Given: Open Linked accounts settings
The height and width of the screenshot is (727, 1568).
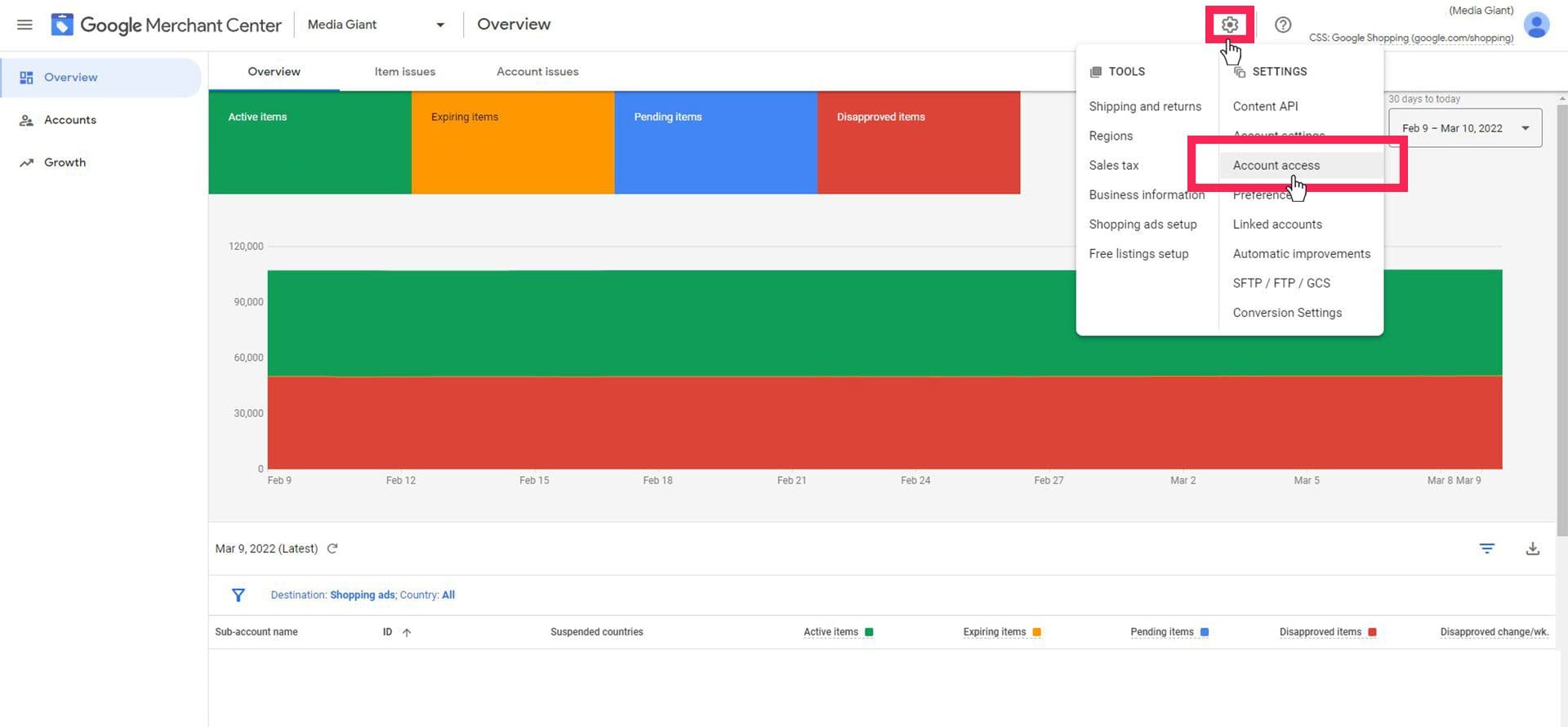Looking at the screenshot, I should point(1277,224).
